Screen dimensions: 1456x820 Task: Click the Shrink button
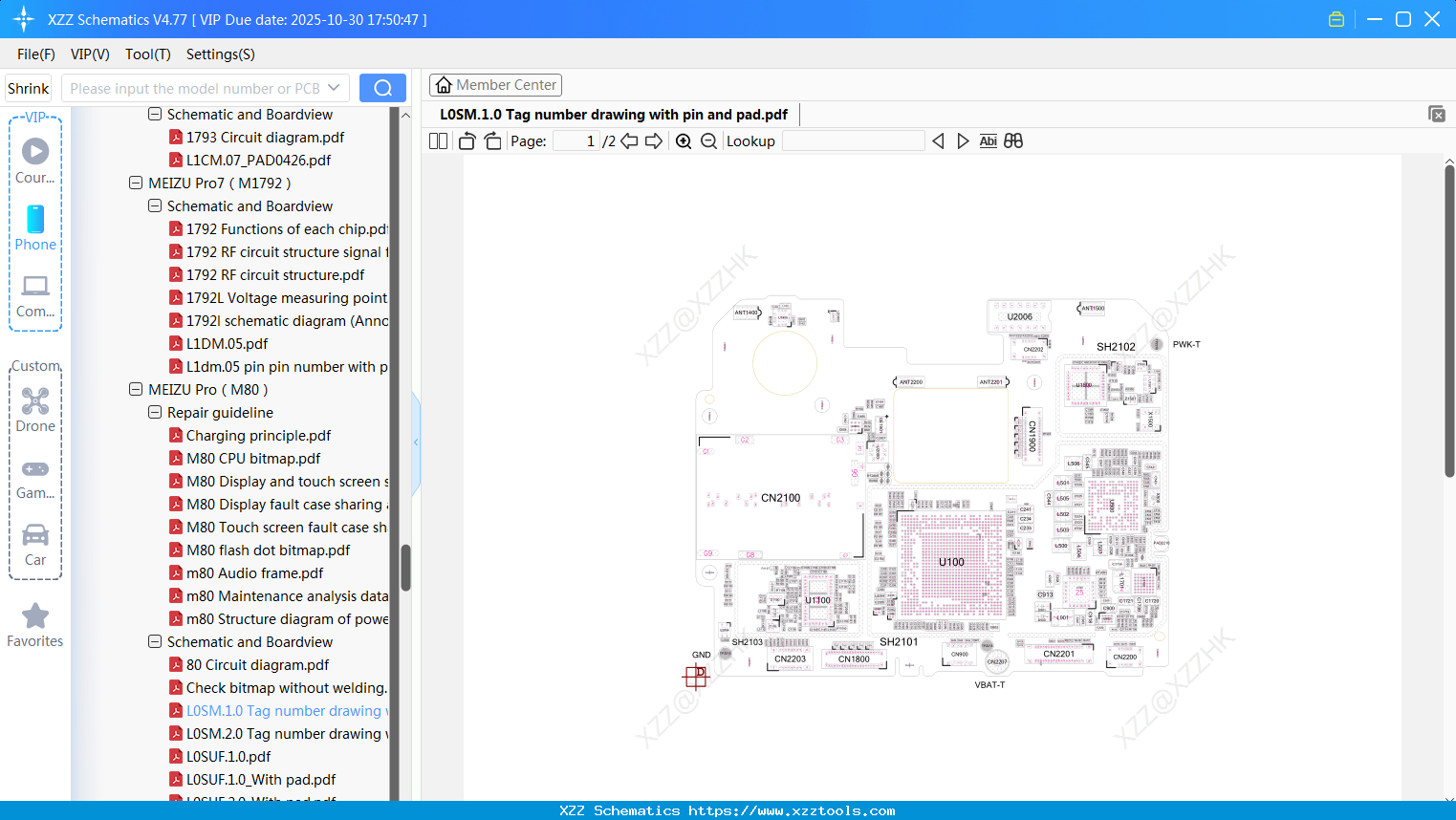point(28,87)
